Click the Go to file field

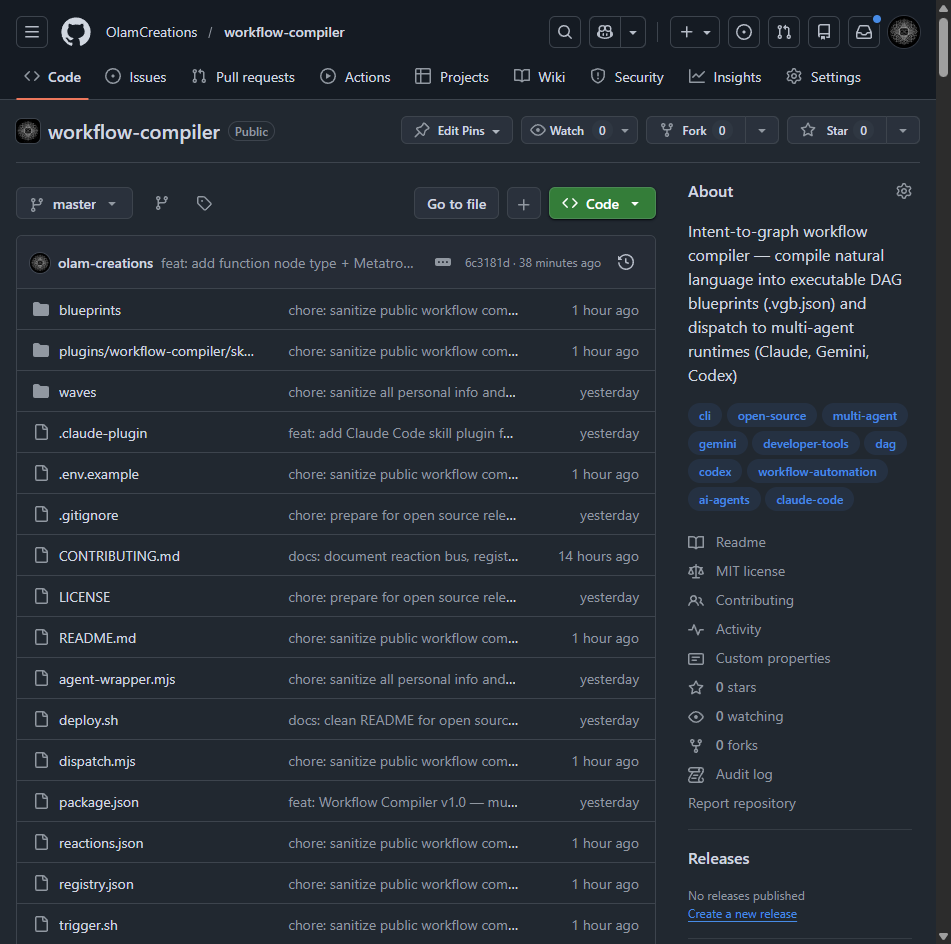[456, 203]
